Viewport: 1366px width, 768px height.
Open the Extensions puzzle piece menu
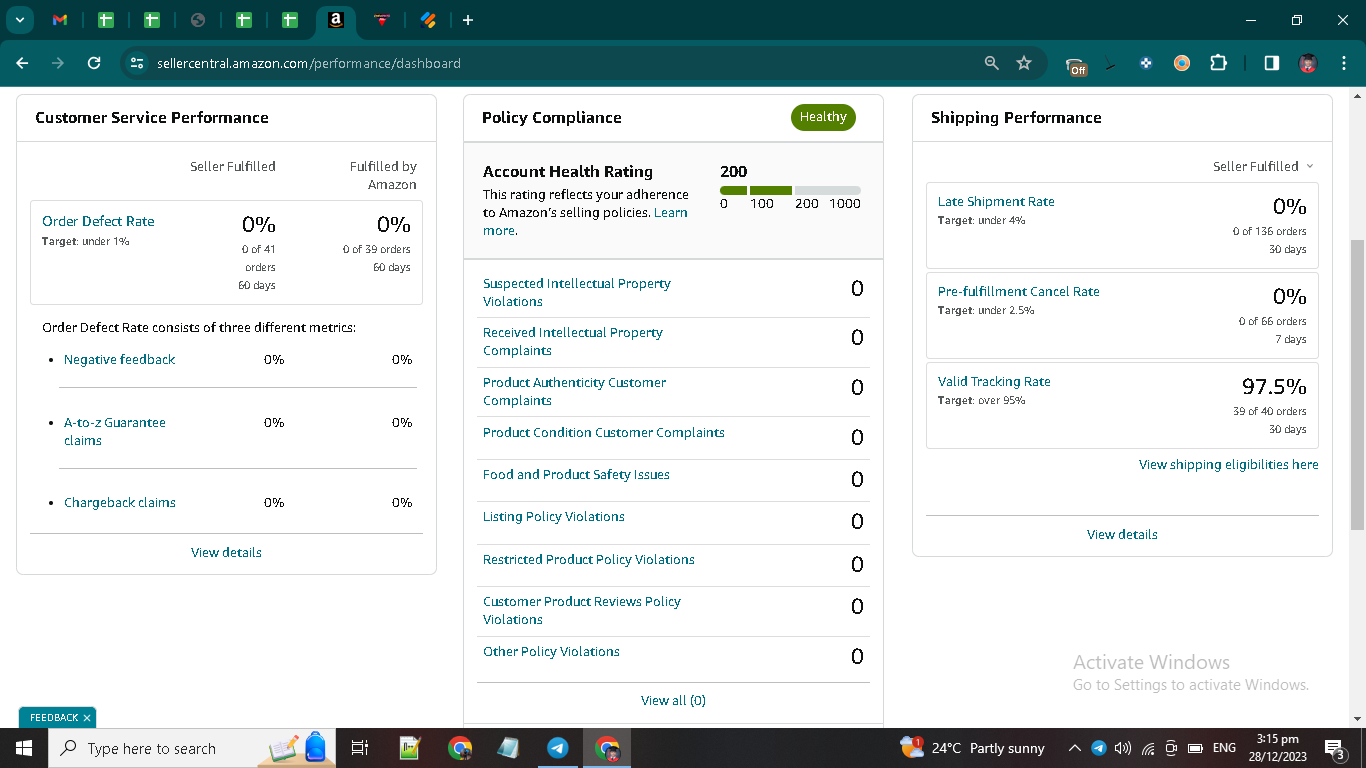coord(1218,63)
